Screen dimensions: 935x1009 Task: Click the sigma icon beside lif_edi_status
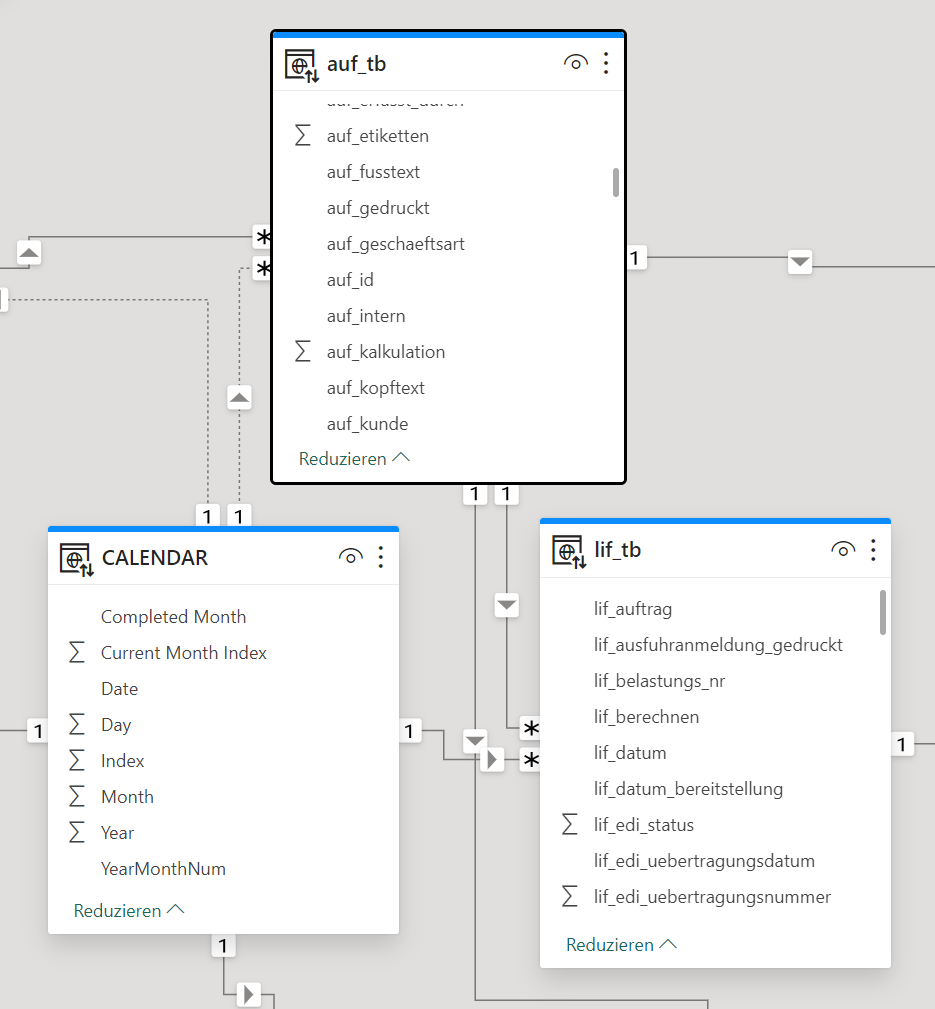[569, 824]
